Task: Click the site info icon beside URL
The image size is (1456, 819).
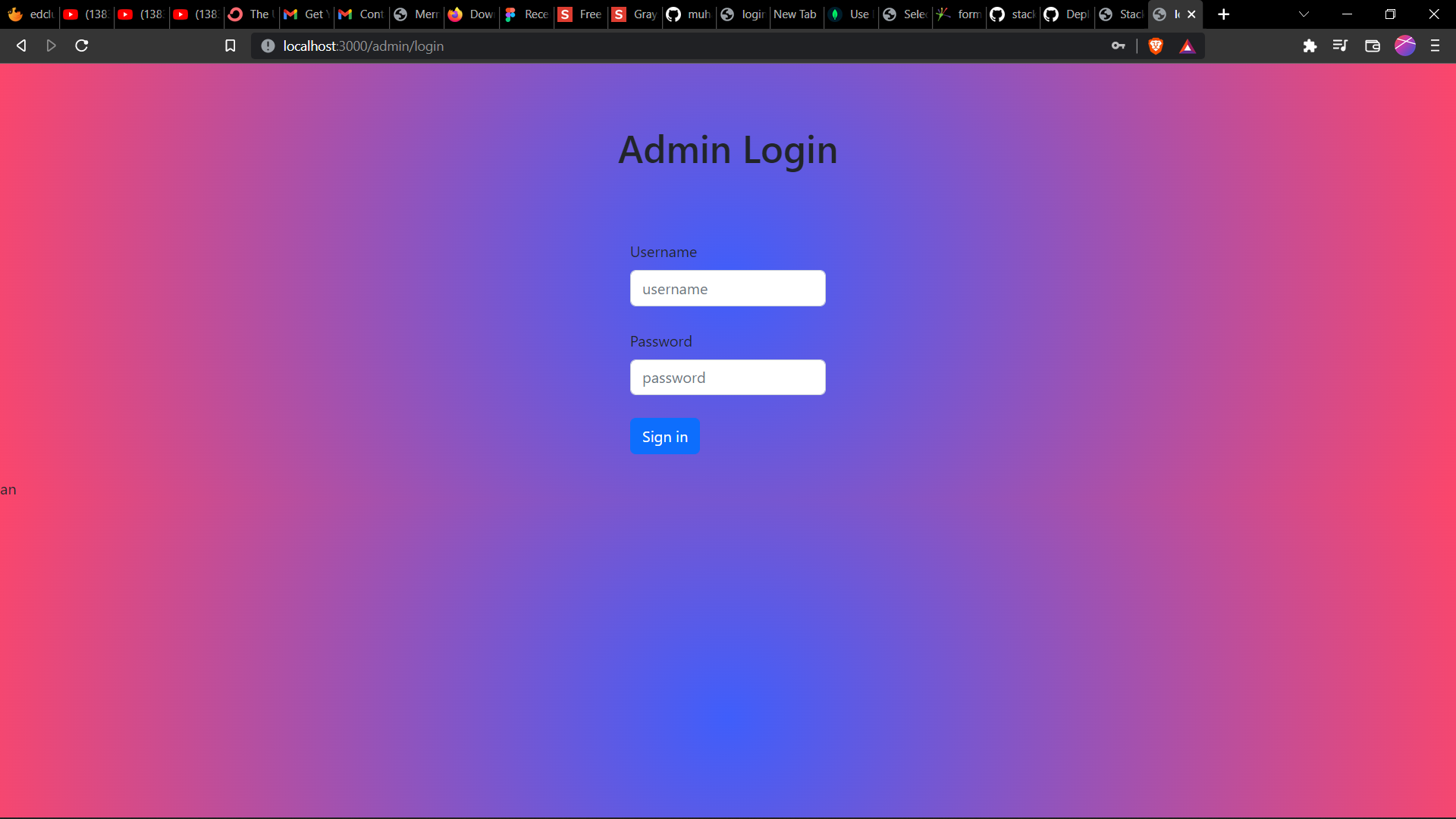Action: (x=268, y=46)
